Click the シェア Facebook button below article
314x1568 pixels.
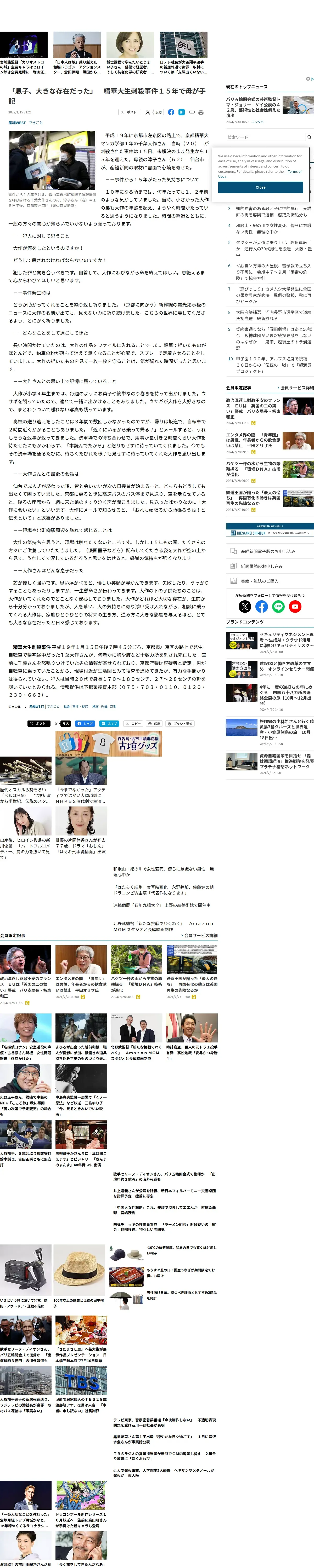click(x=85, y=724)
